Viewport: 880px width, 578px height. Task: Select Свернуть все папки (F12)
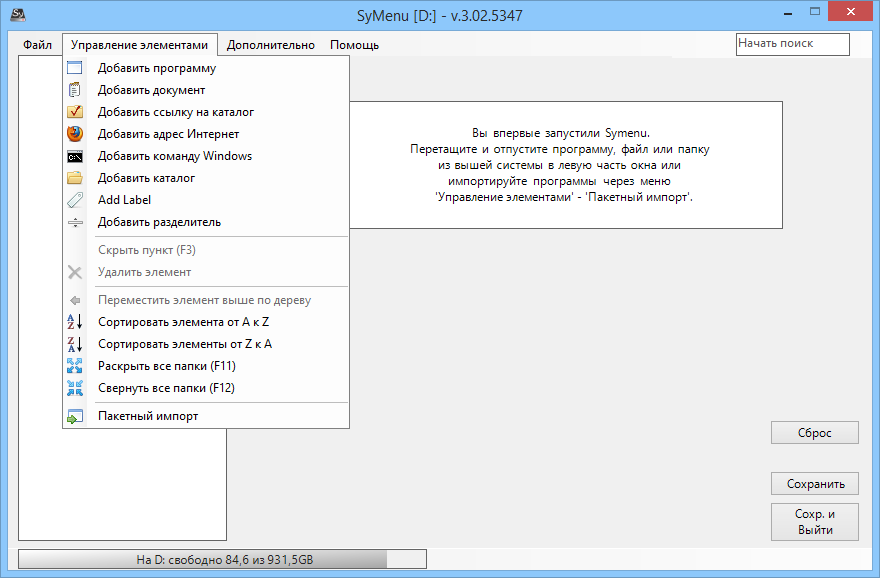[x=206, y=388]
